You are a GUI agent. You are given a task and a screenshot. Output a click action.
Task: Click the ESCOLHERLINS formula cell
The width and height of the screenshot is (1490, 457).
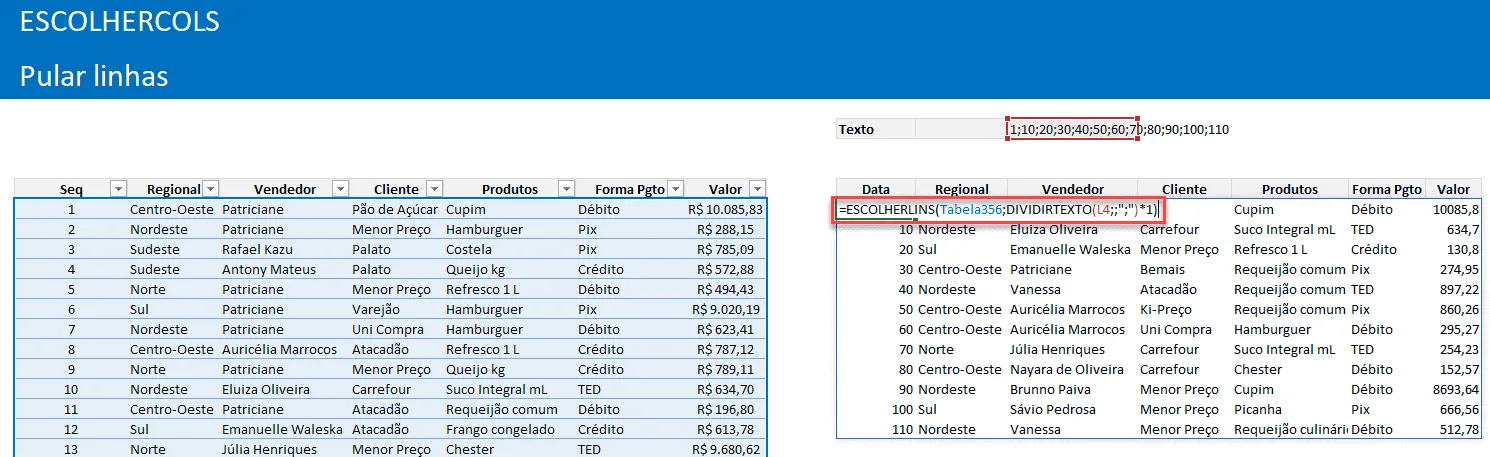coord(999,210)
